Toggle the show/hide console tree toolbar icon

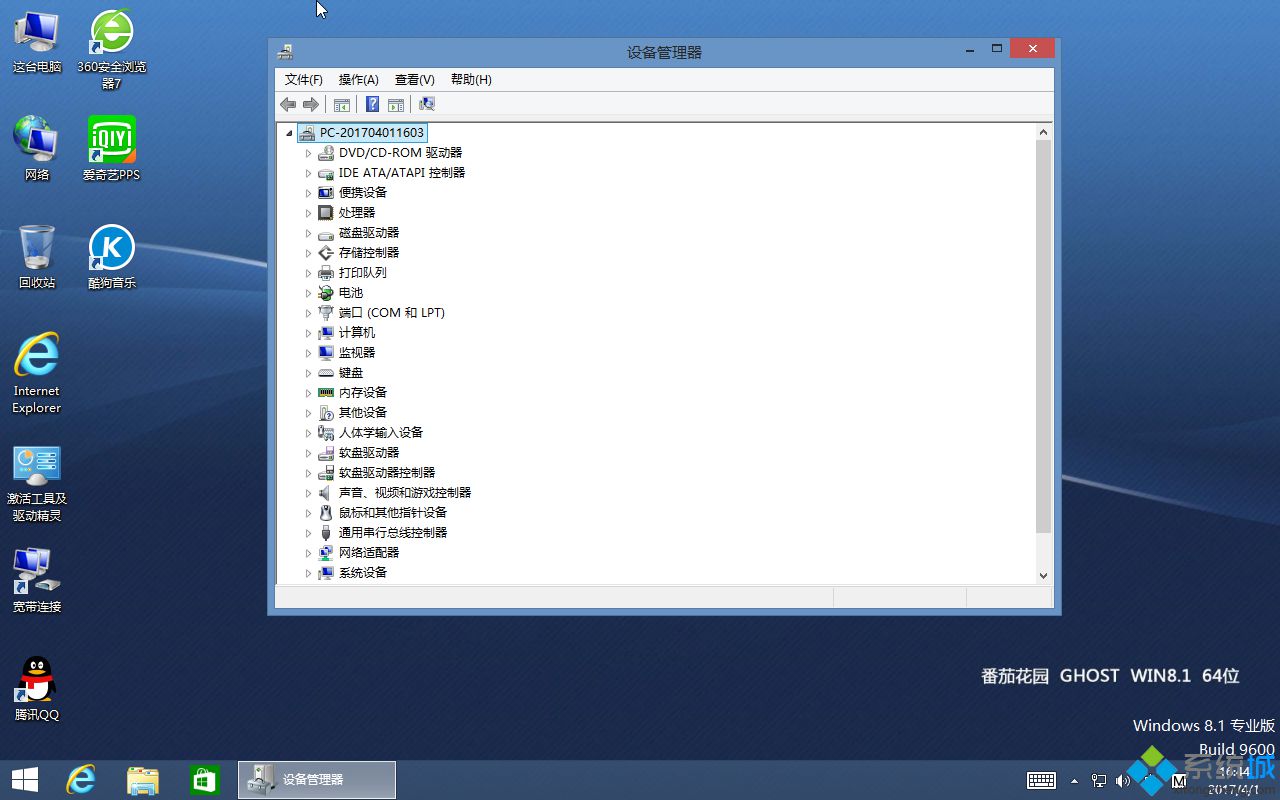(x=342, y=104)
